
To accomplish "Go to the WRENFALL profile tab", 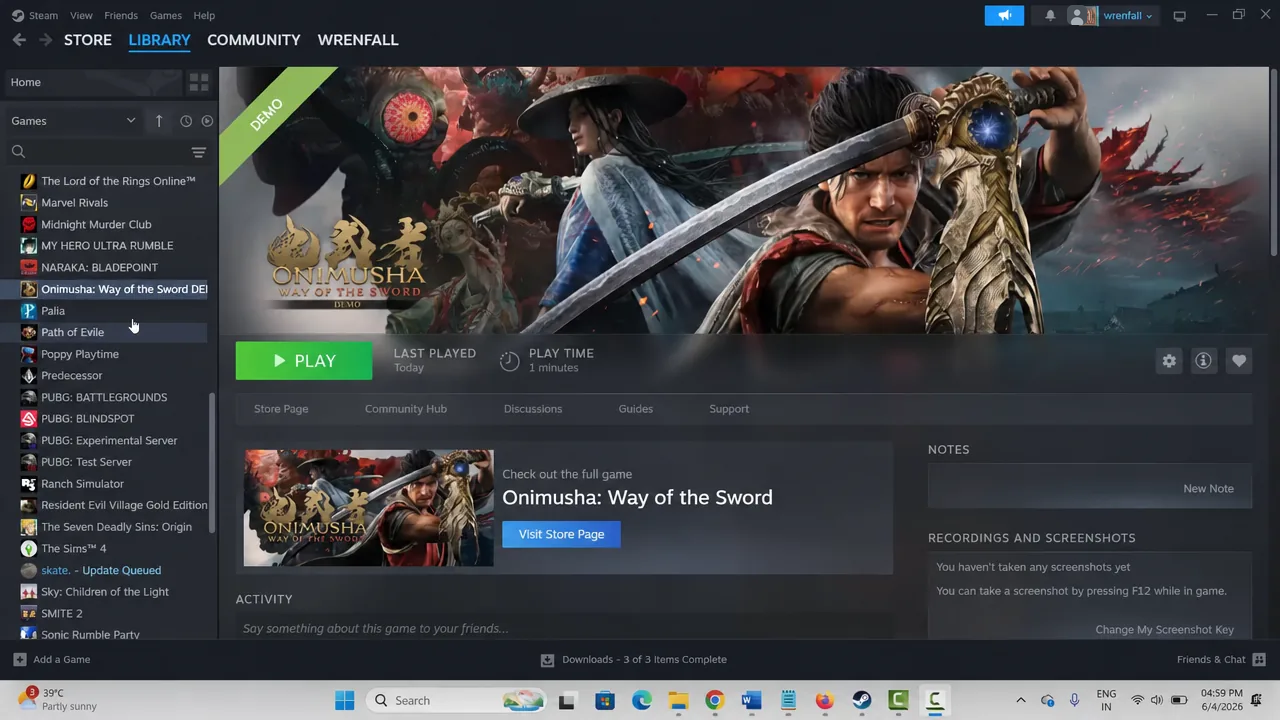I will coord(358,40).
